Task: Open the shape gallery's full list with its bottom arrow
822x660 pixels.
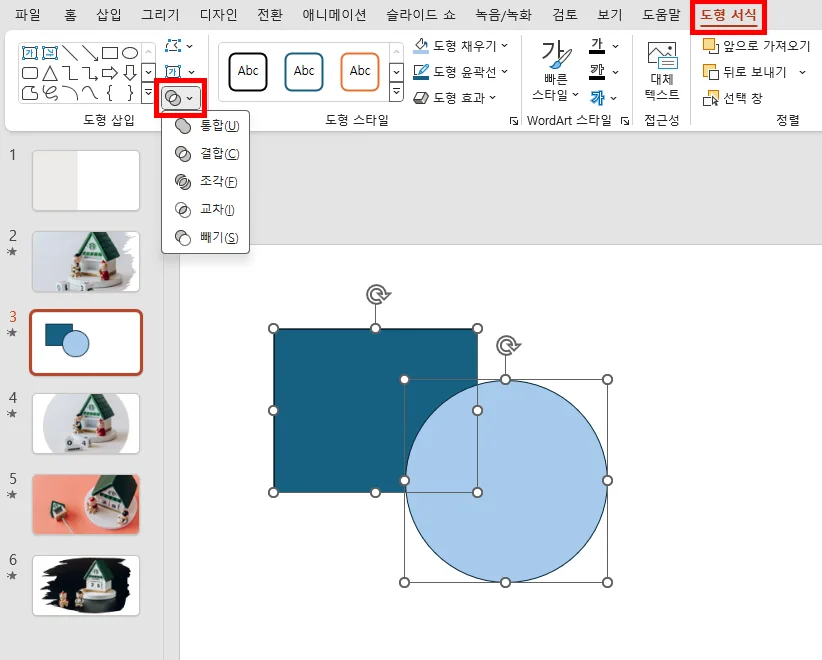Action: tap(148, 93)
